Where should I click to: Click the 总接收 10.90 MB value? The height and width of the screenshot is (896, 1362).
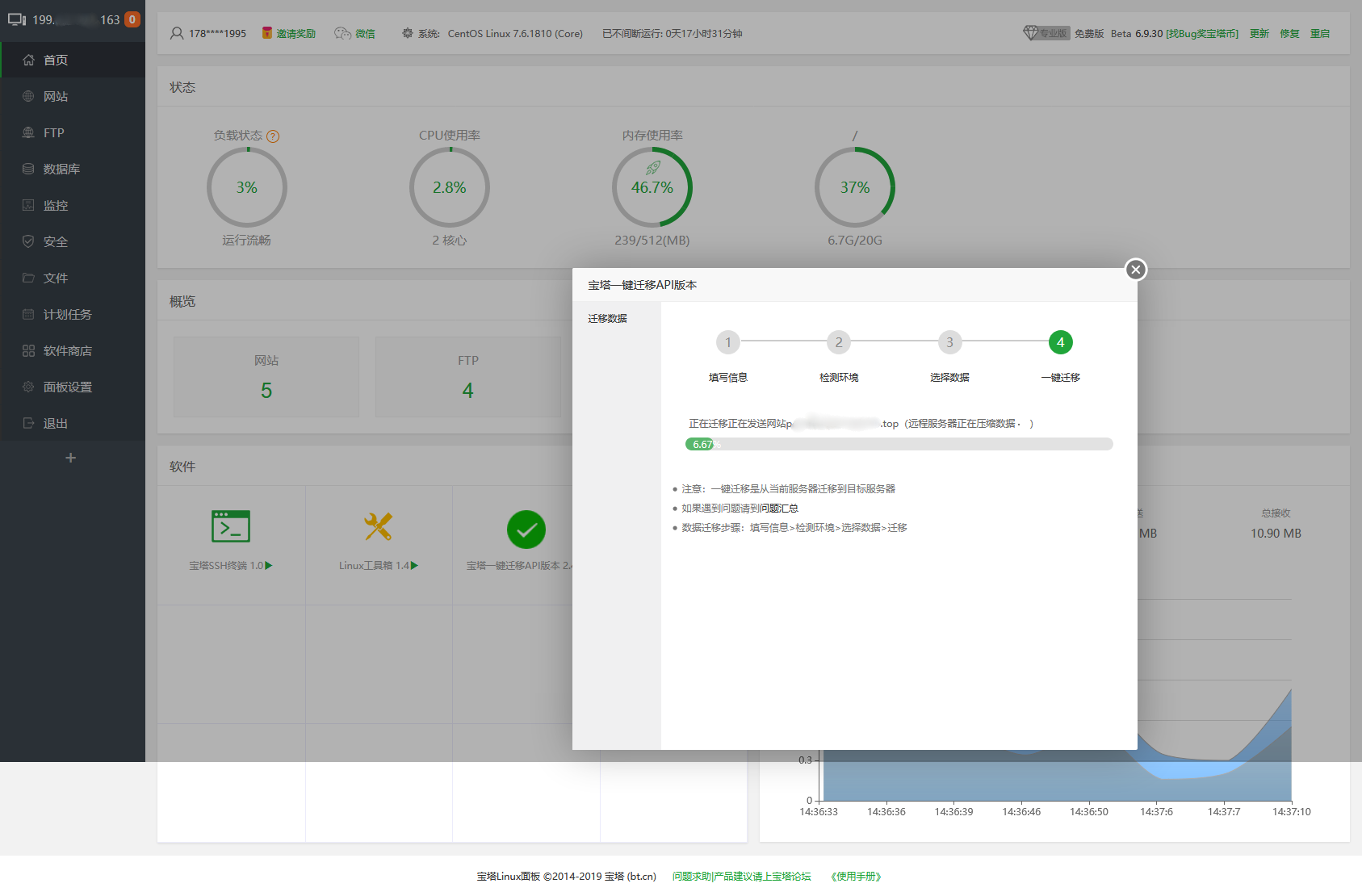(1276, 534)
